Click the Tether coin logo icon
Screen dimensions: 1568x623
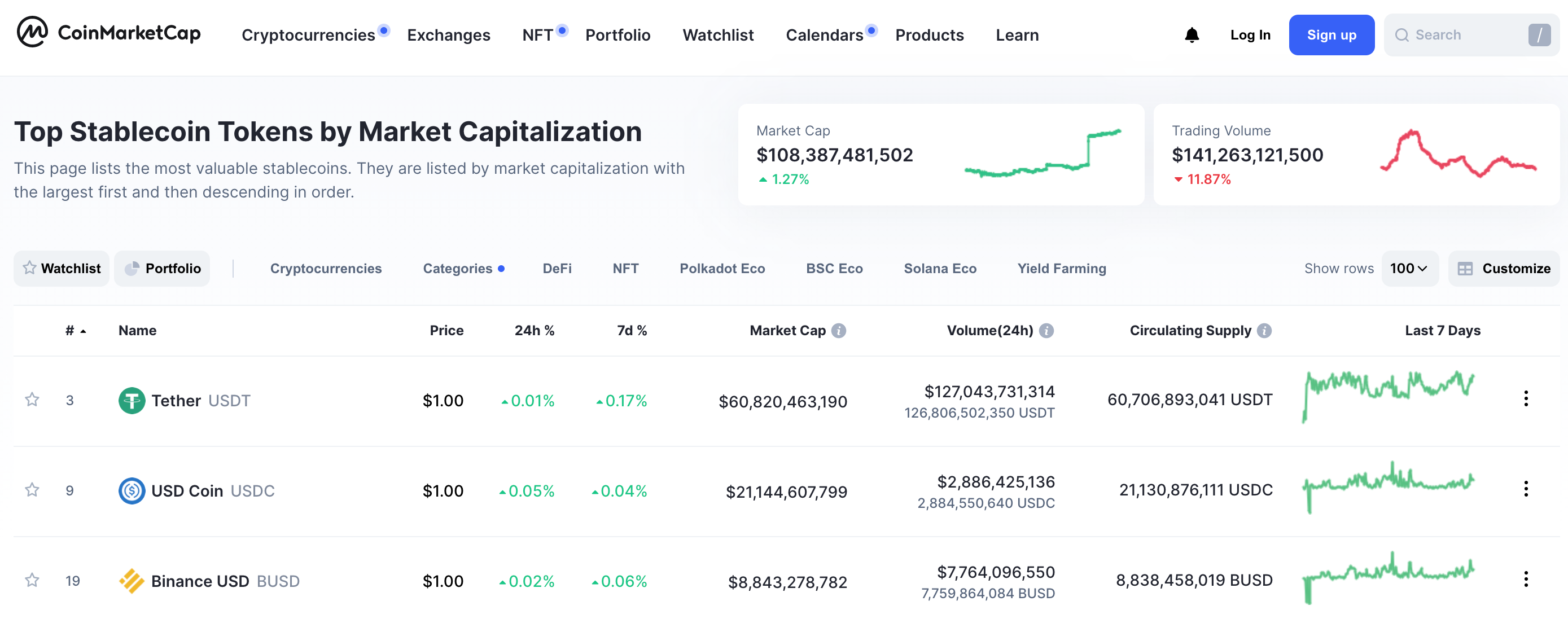click(x=132, y=400)
